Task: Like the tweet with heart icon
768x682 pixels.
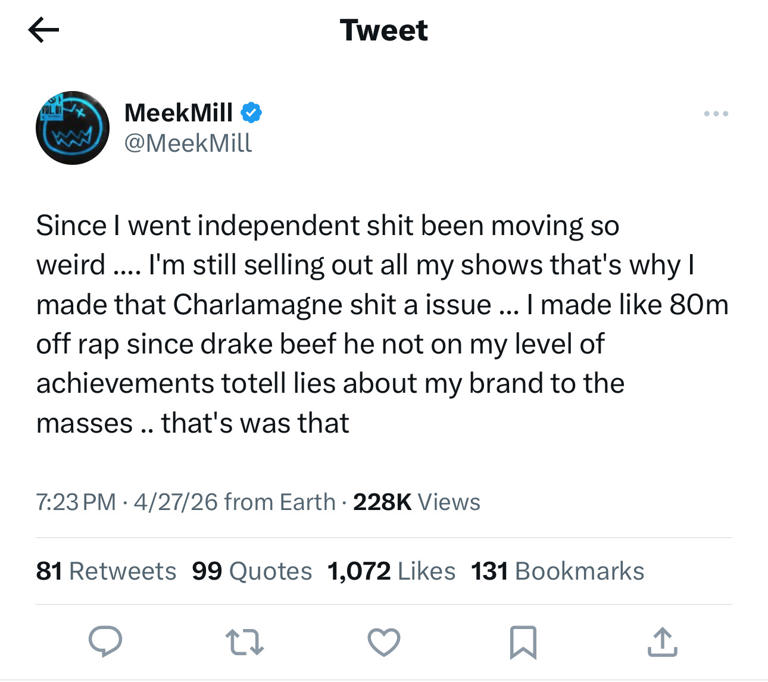Action: tap(384, 643)
